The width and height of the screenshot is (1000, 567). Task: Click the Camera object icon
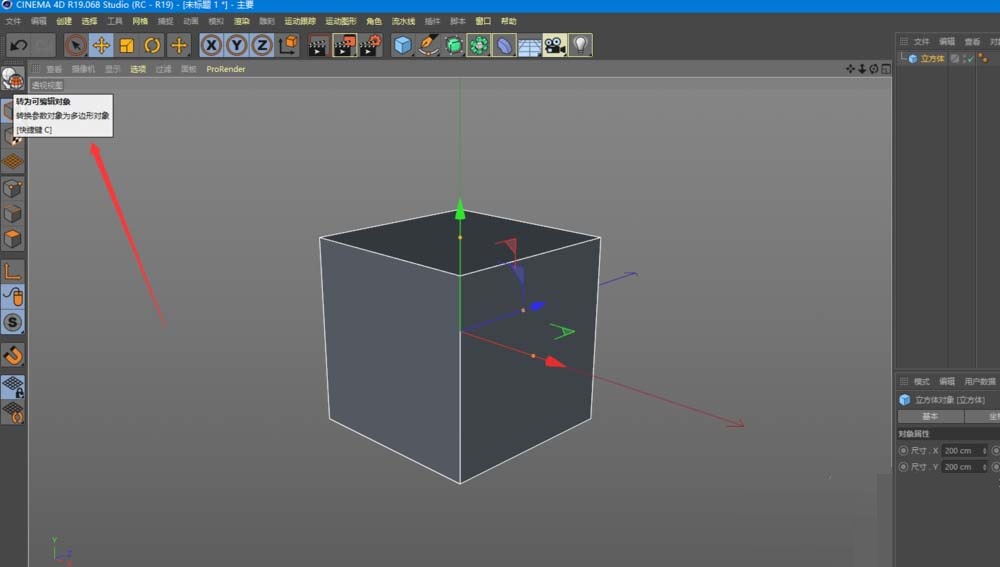[555, 45]
